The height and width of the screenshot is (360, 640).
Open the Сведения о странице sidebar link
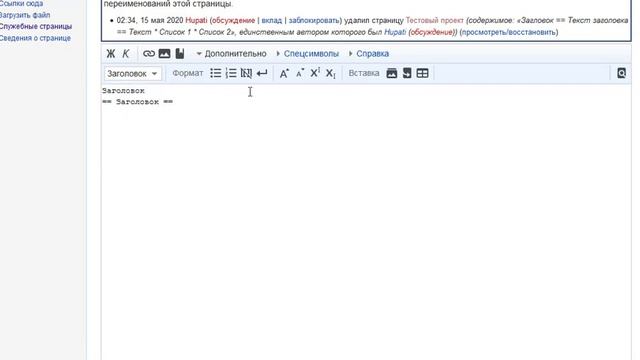pyautogui.click(x=35, y=38)
